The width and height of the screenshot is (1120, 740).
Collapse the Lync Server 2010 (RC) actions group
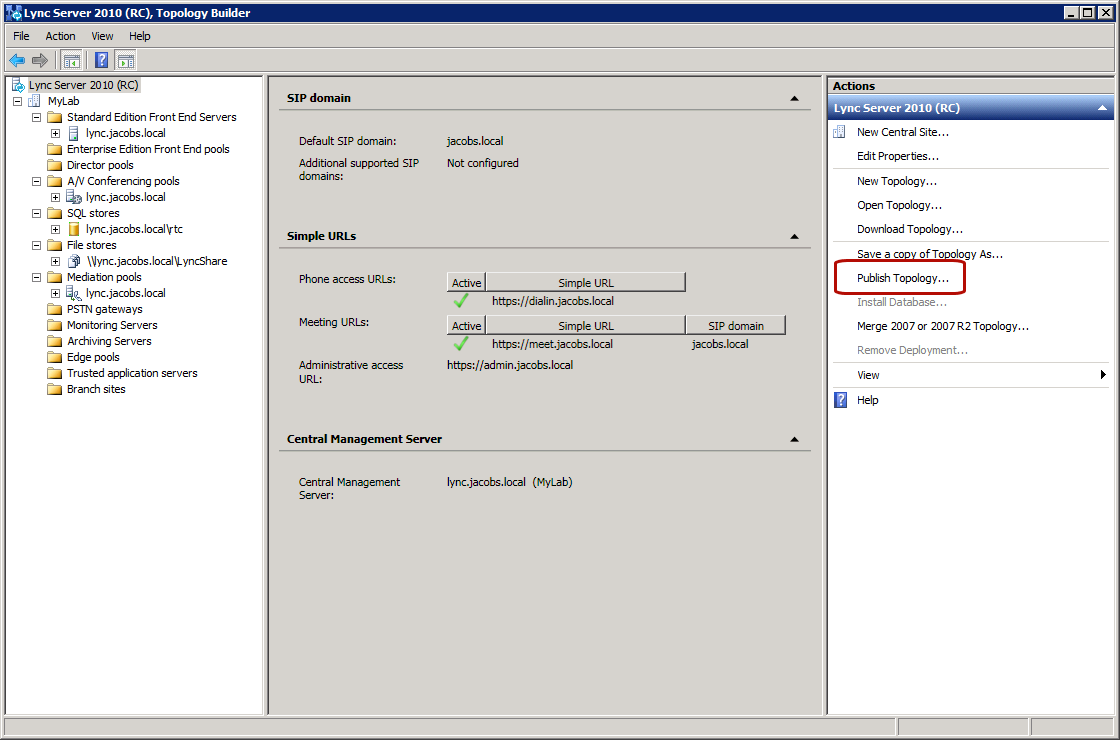pyautogui.click(x=1102, y=108)
